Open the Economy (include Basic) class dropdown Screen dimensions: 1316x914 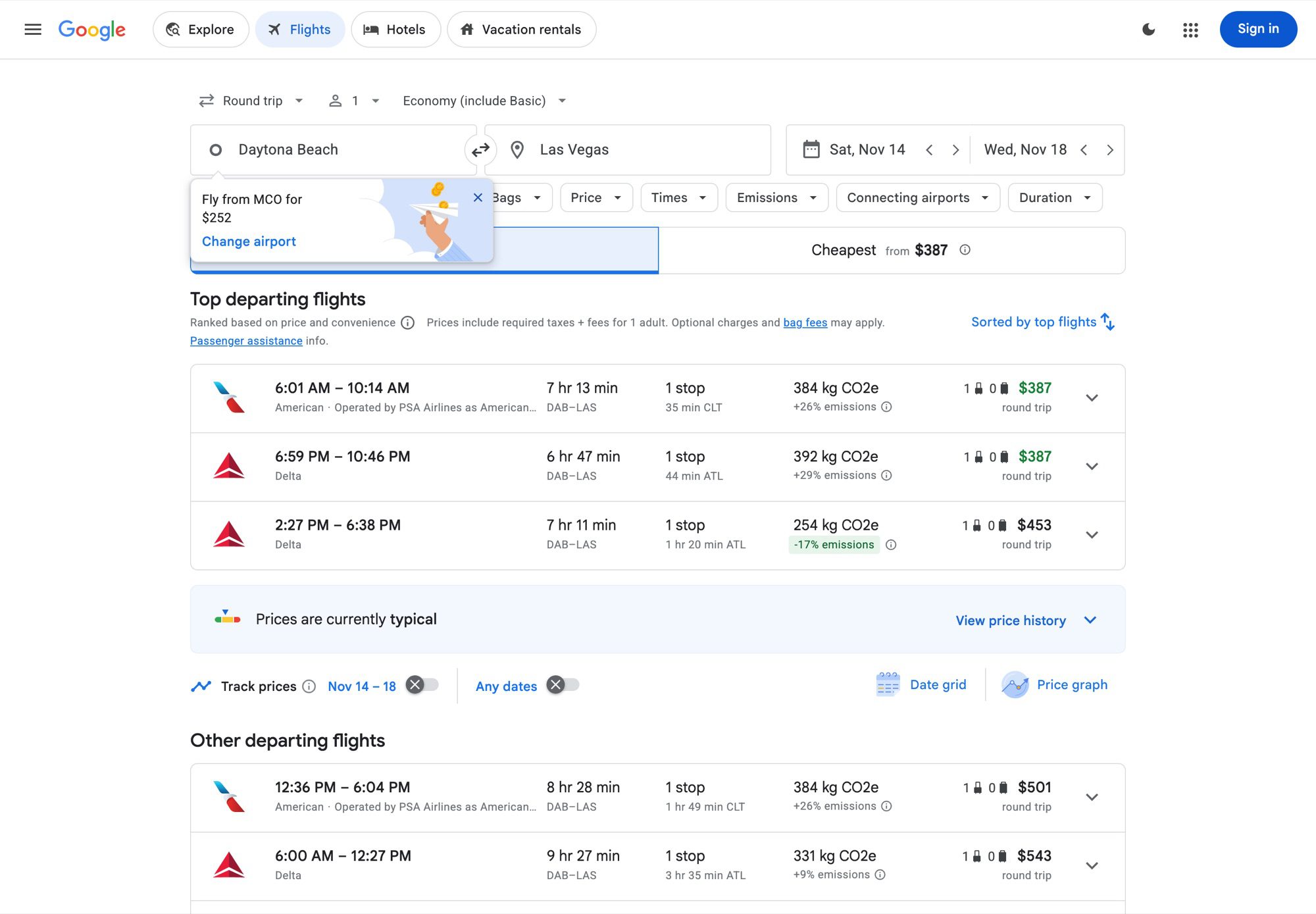click(x=484, y=101)
